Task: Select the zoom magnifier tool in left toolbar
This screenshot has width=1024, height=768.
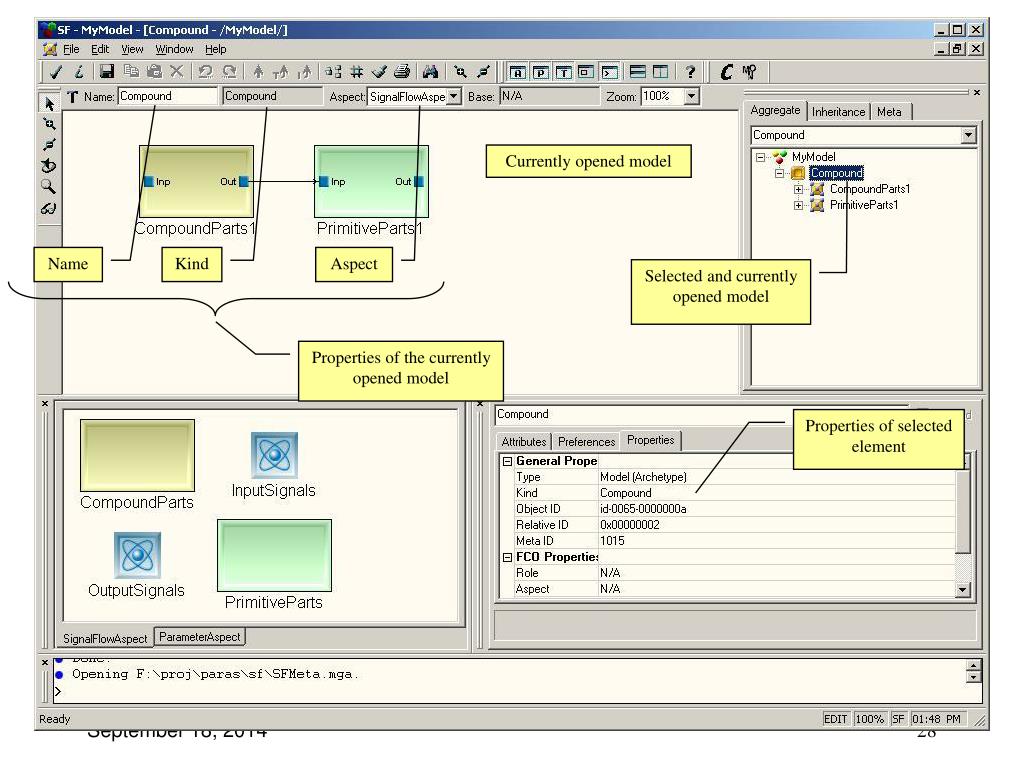Action: tap(48, 187)
